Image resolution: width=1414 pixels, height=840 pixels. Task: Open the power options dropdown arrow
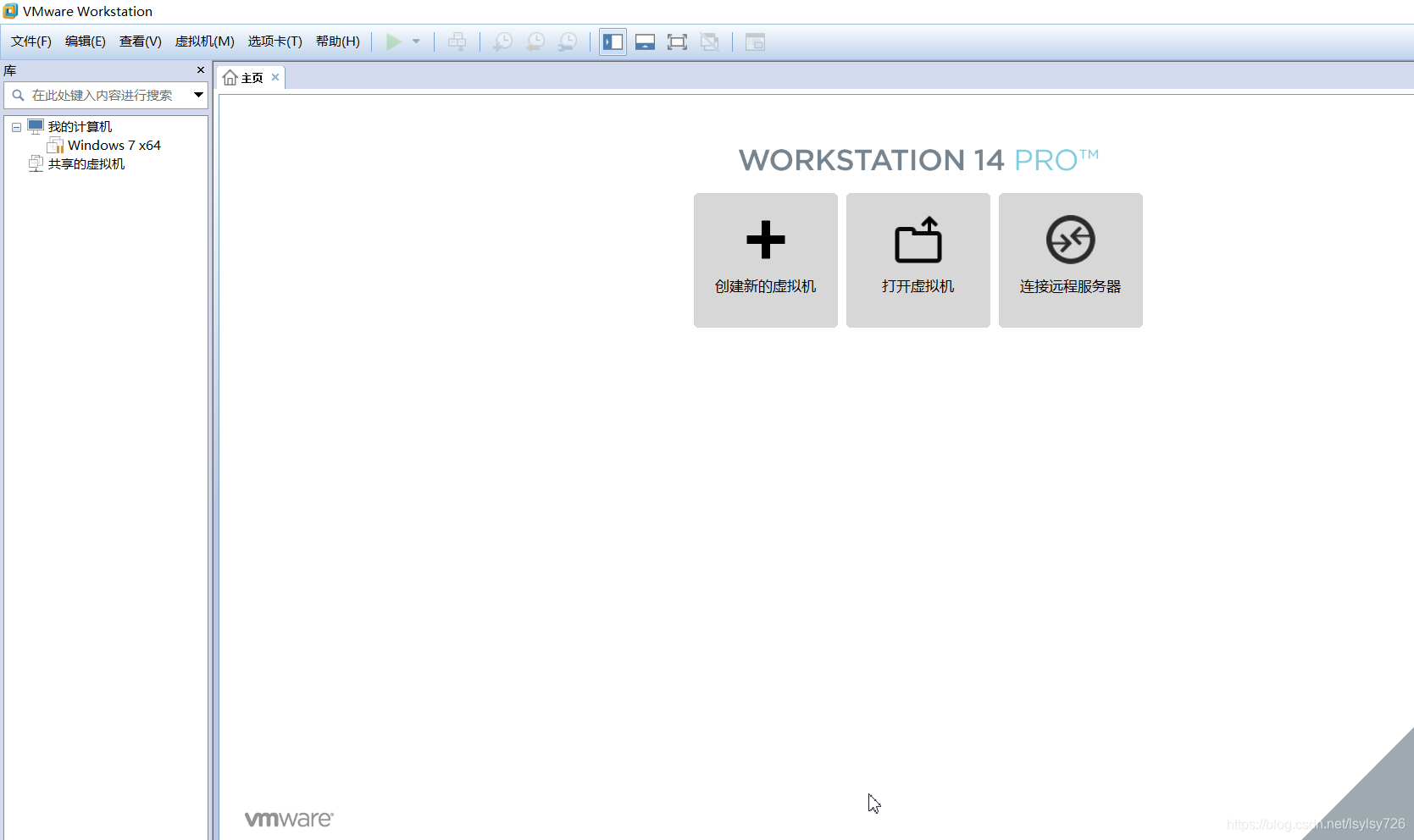pyautogui.click(x=416, y=41)
